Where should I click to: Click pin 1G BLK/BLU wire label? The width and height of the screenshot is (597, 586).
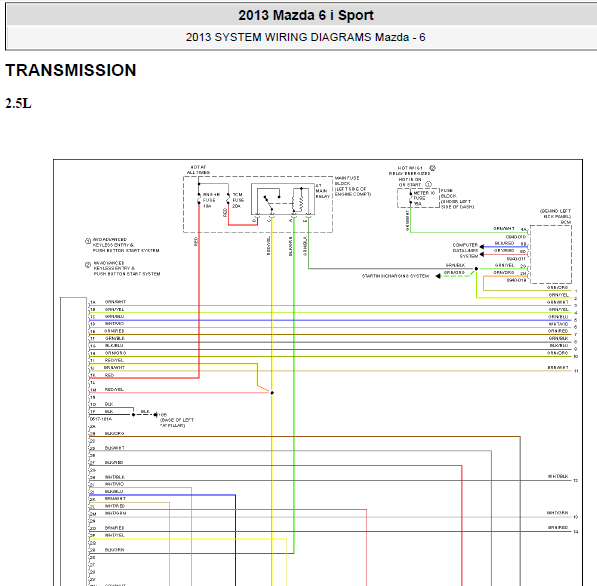click(114, 345)
